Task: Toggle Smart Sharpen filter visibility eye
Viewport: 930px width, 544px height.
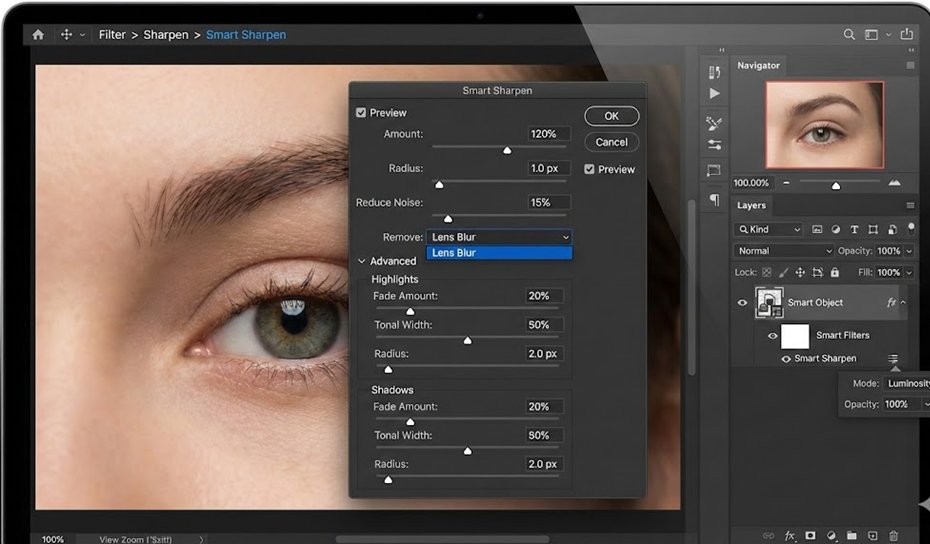Action: [786, 359]
